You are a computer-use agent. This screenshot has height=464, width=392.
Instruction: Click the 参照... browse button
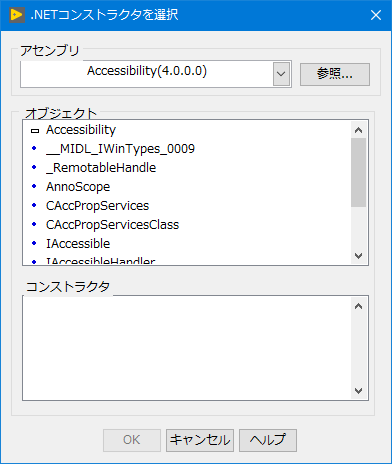click(335, 74)
